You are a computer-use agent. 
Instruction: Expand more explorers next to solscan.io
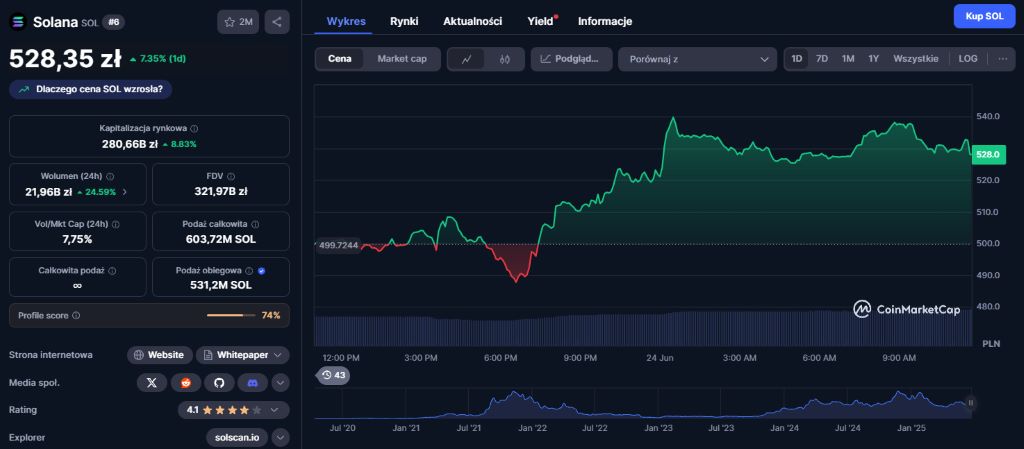click(280, 437)
